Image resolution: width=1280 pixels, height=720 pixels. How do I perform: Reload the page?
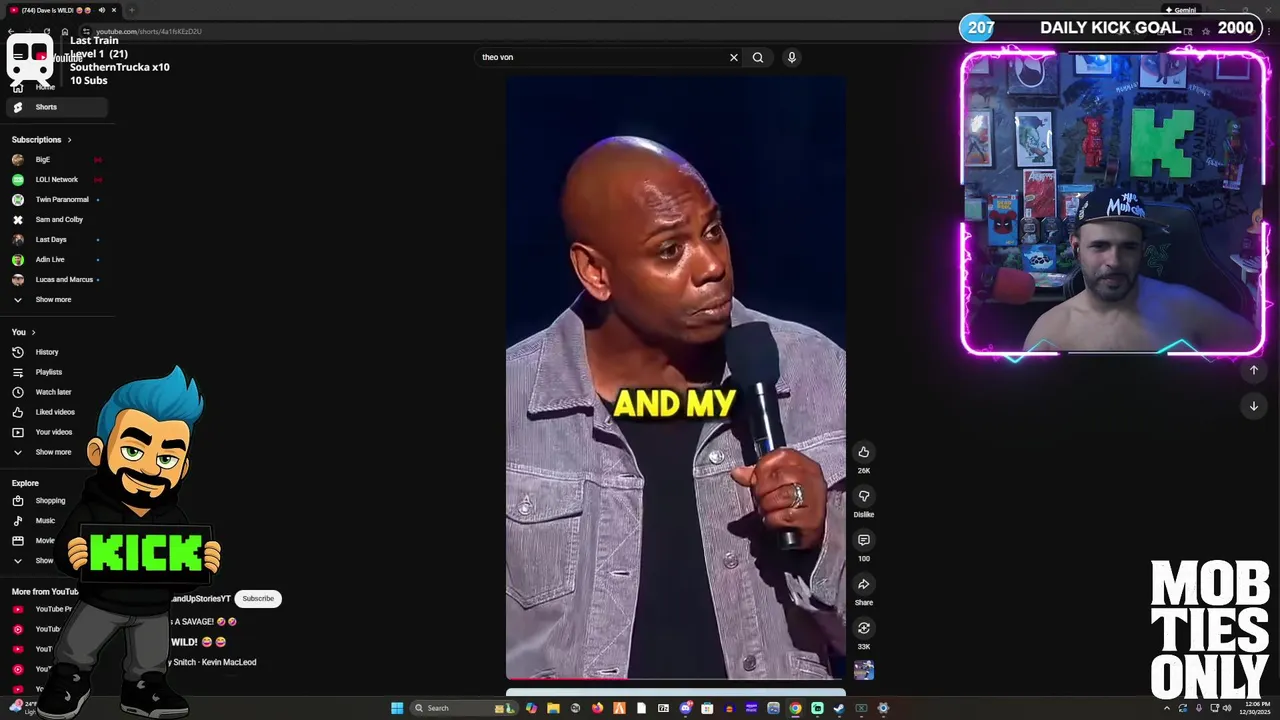pyautogui.click(x=47, y=31)
